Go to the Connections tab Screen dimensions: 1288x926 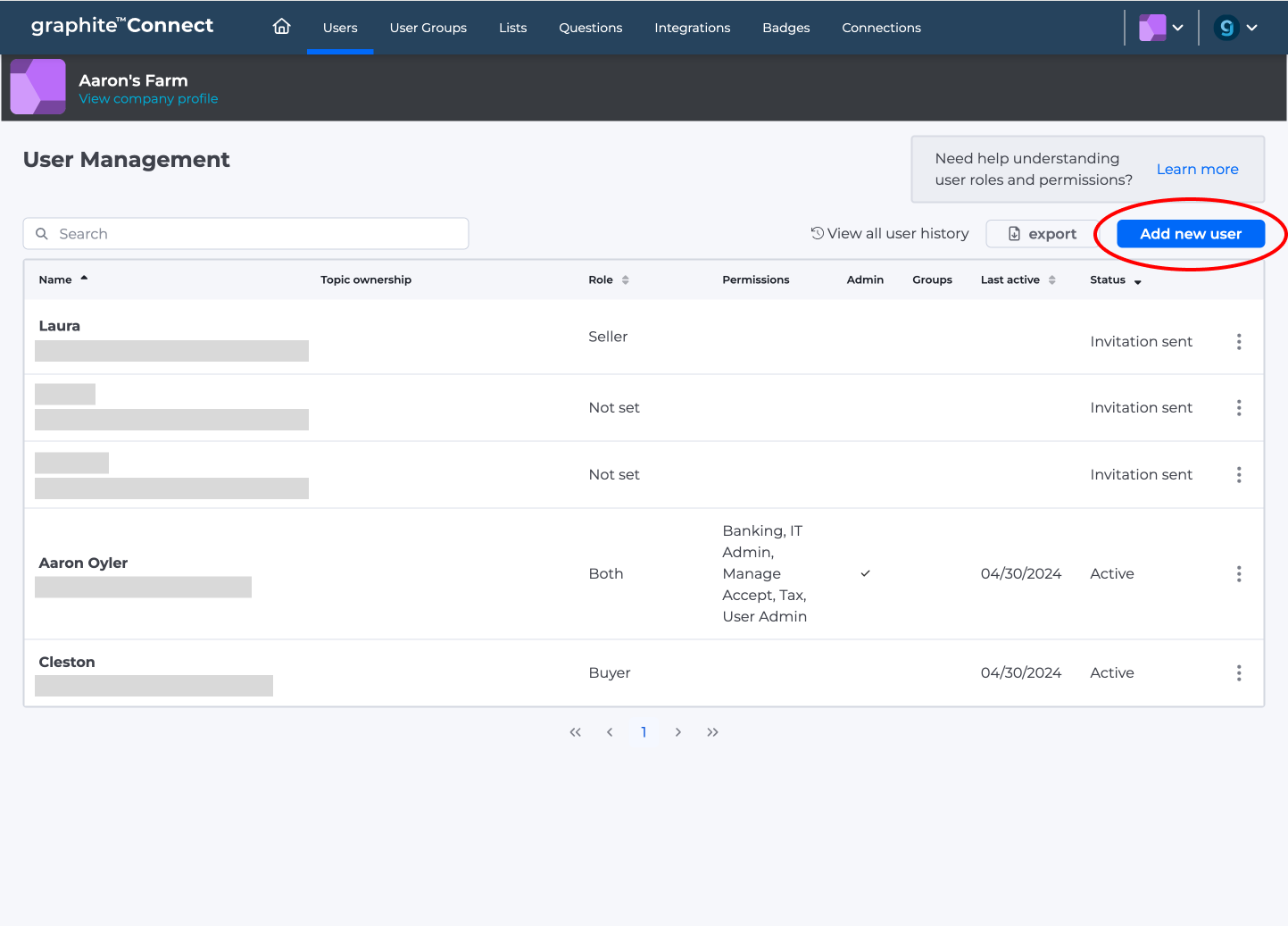point(882,28)
